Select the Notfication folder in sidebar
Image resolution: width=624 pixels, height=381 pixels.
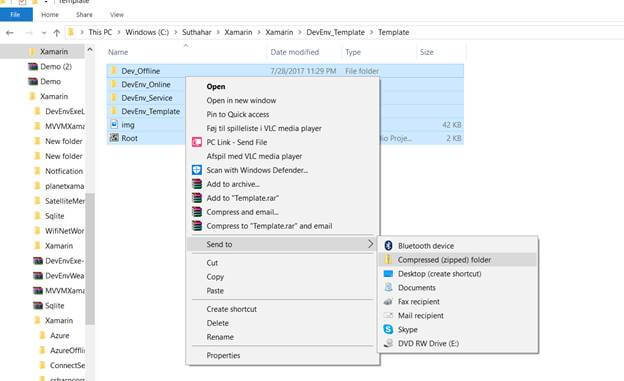point(64,171)
